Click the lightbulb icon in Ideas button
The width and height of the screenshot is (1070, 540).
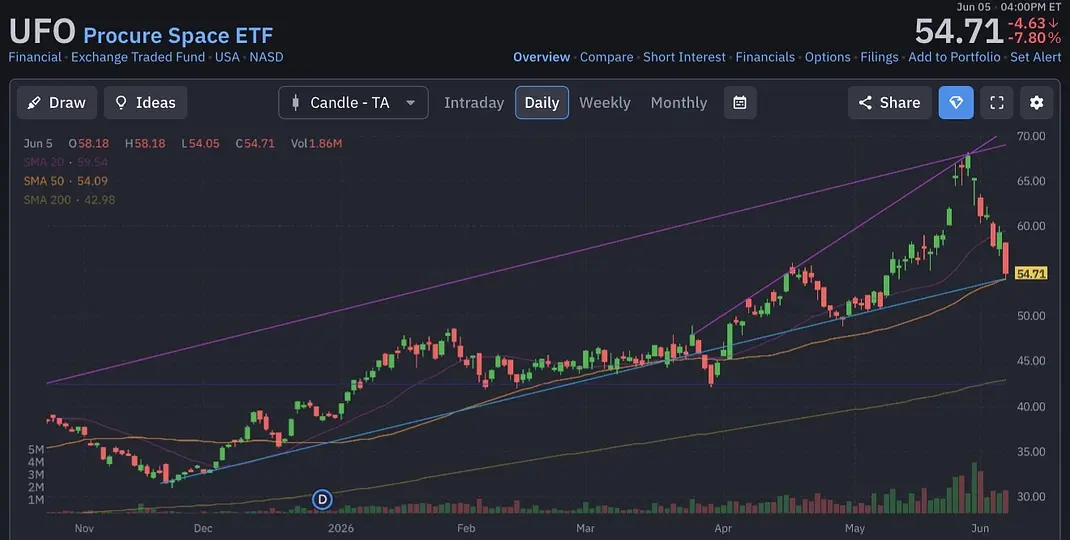click(121, 102)
